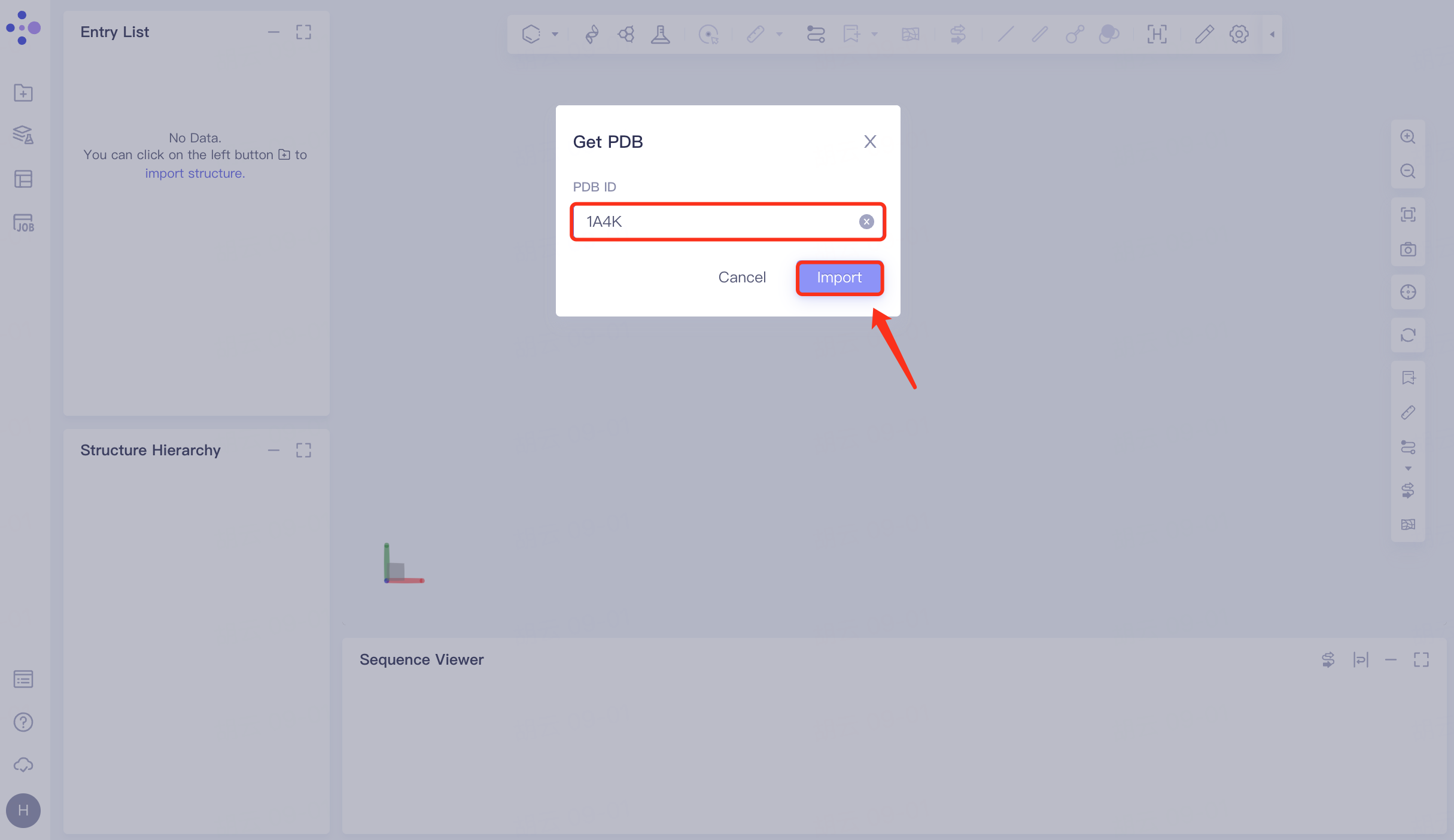The image size is (1454, 840).
Task: Open the toolbar settings gear
Action: [1239, 34]
